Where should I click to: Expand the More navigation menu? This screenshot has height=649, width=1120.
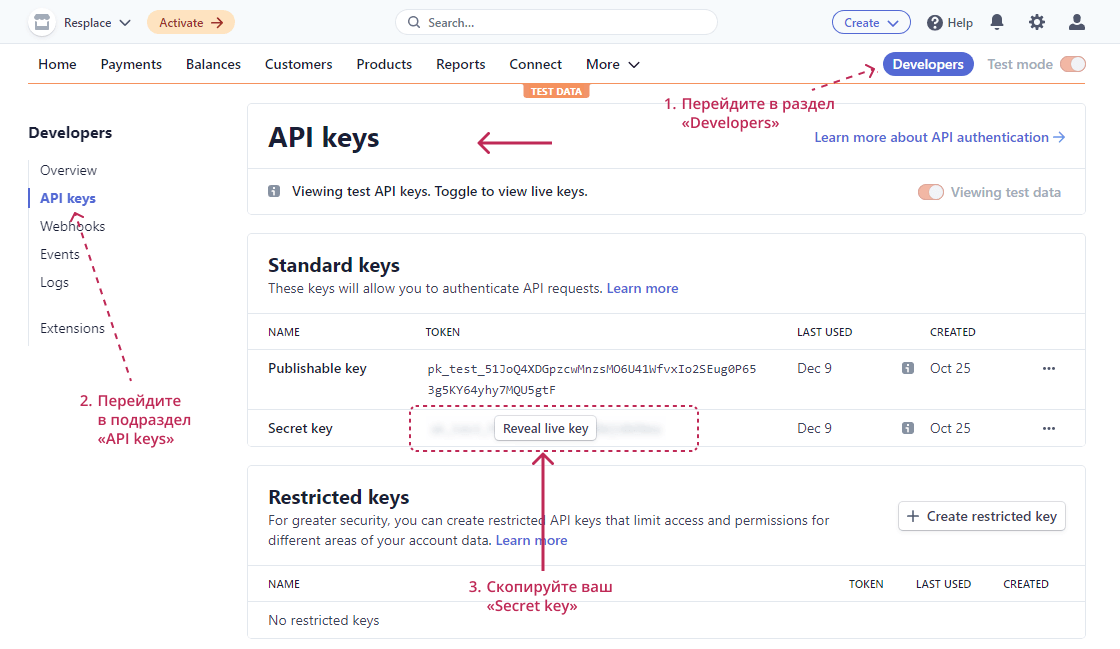[x=613, y=64]
